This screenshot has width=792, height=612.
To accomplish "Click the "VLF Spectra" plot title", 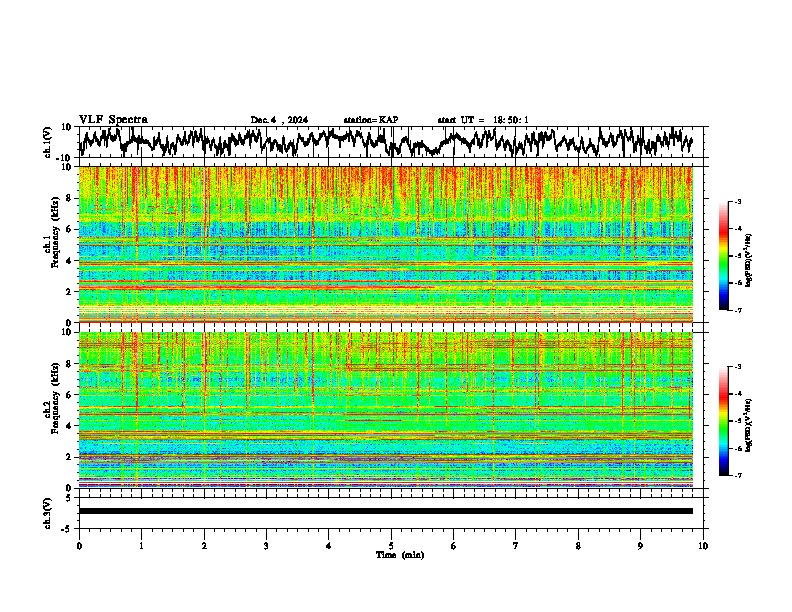I will tap(113, 120).
